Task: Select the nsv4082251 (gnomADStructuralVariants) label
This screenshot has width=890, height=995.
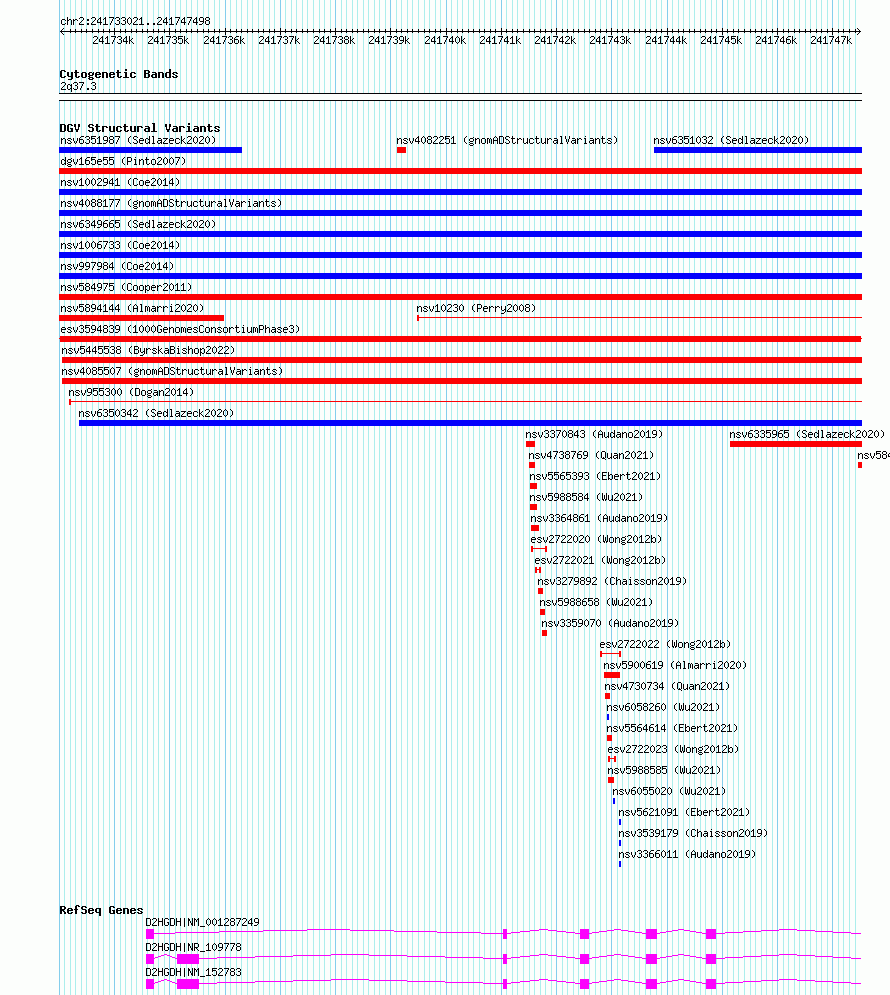Action: click(507, 140)
